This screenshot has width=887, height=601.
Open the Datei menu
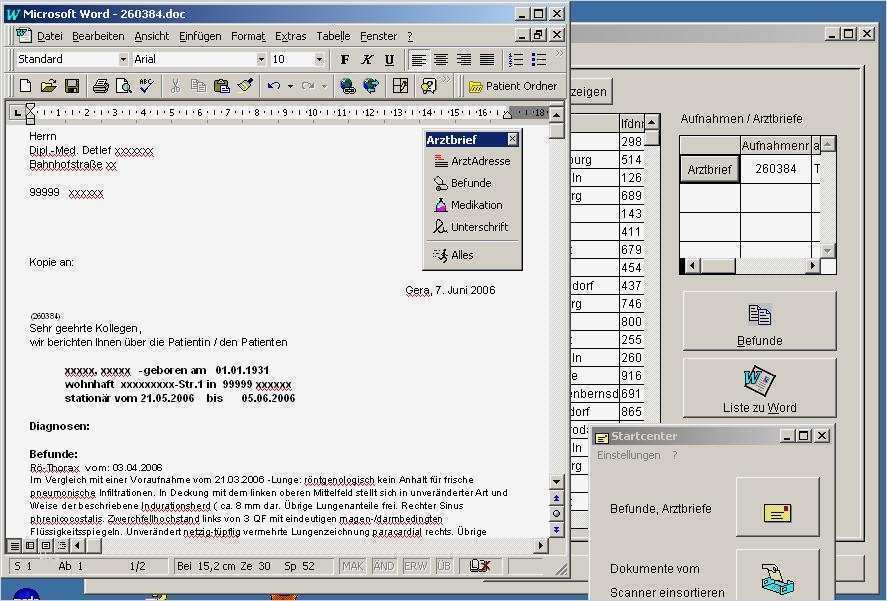[x=50, y=36]
